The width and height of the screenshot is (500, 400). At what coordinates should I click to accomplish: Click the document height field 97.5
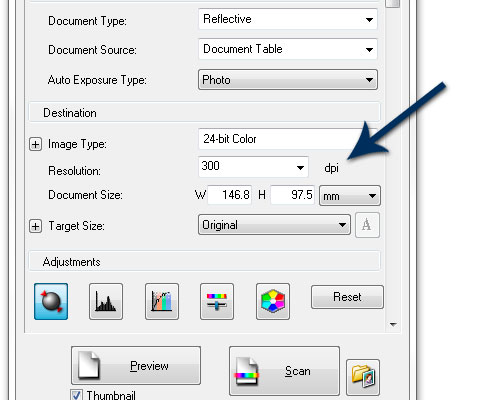click(x=293, y=195)
